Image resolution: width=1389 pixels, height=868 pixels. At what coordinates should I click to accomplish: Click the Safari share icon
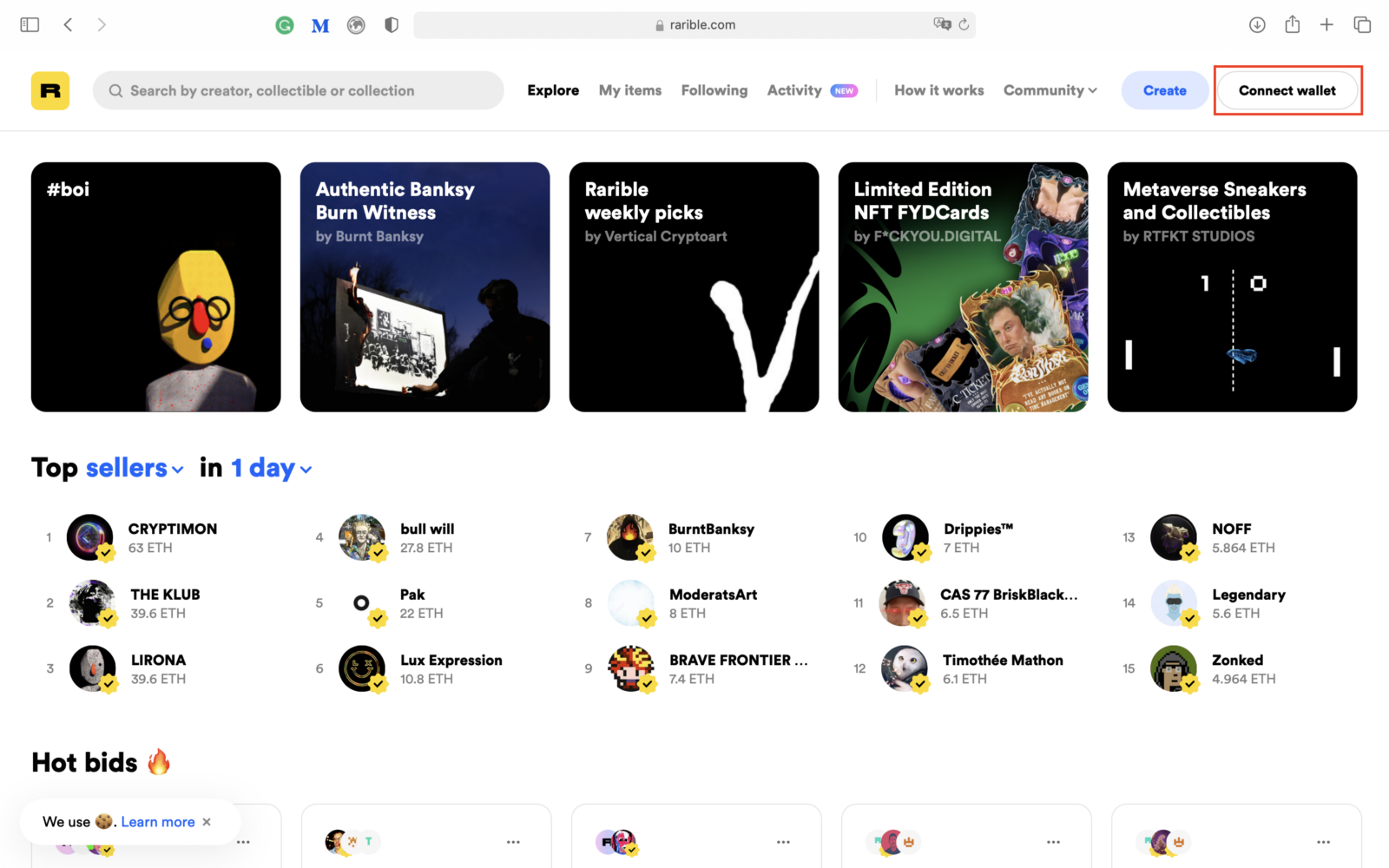click(1293, 24)
